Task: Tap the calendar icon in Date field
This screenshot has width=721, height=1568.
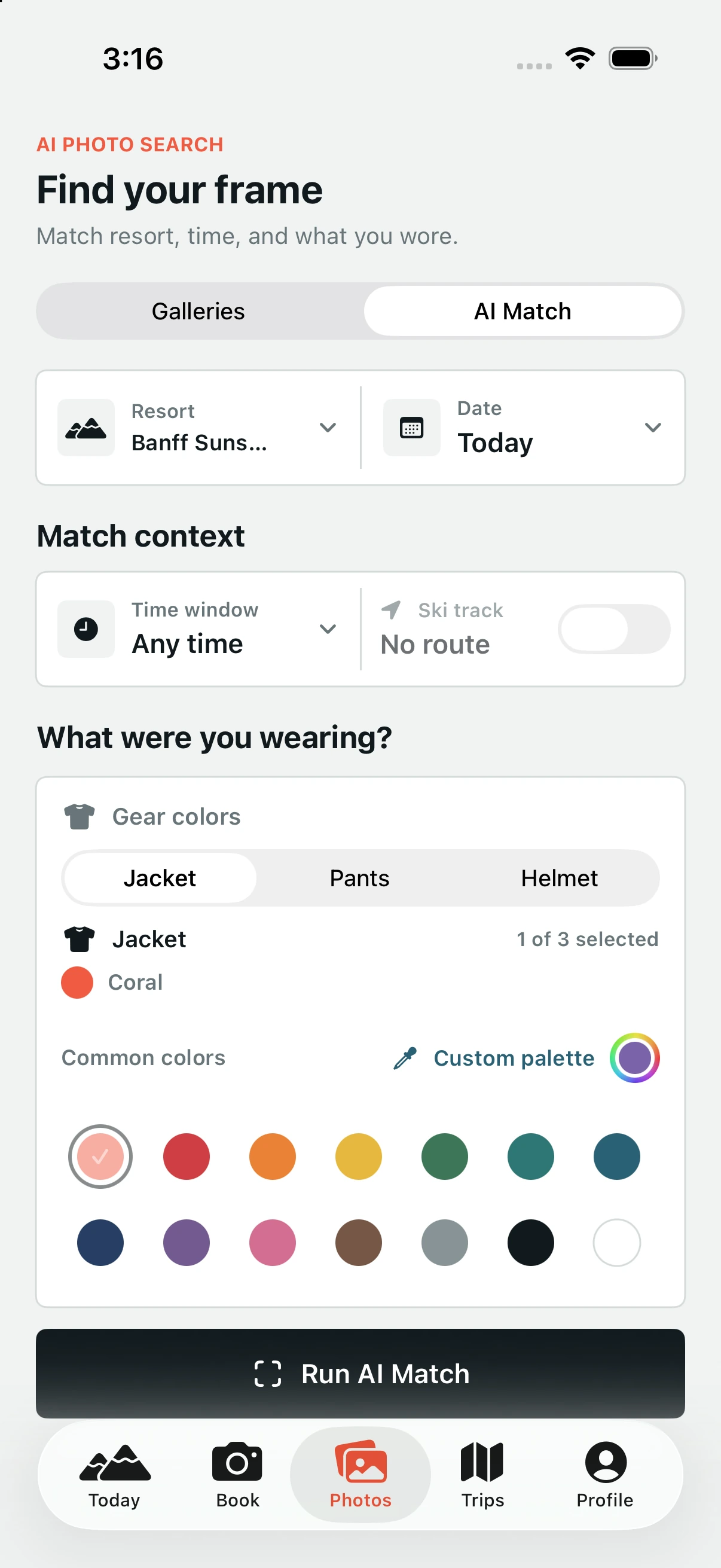Action: 412,428
